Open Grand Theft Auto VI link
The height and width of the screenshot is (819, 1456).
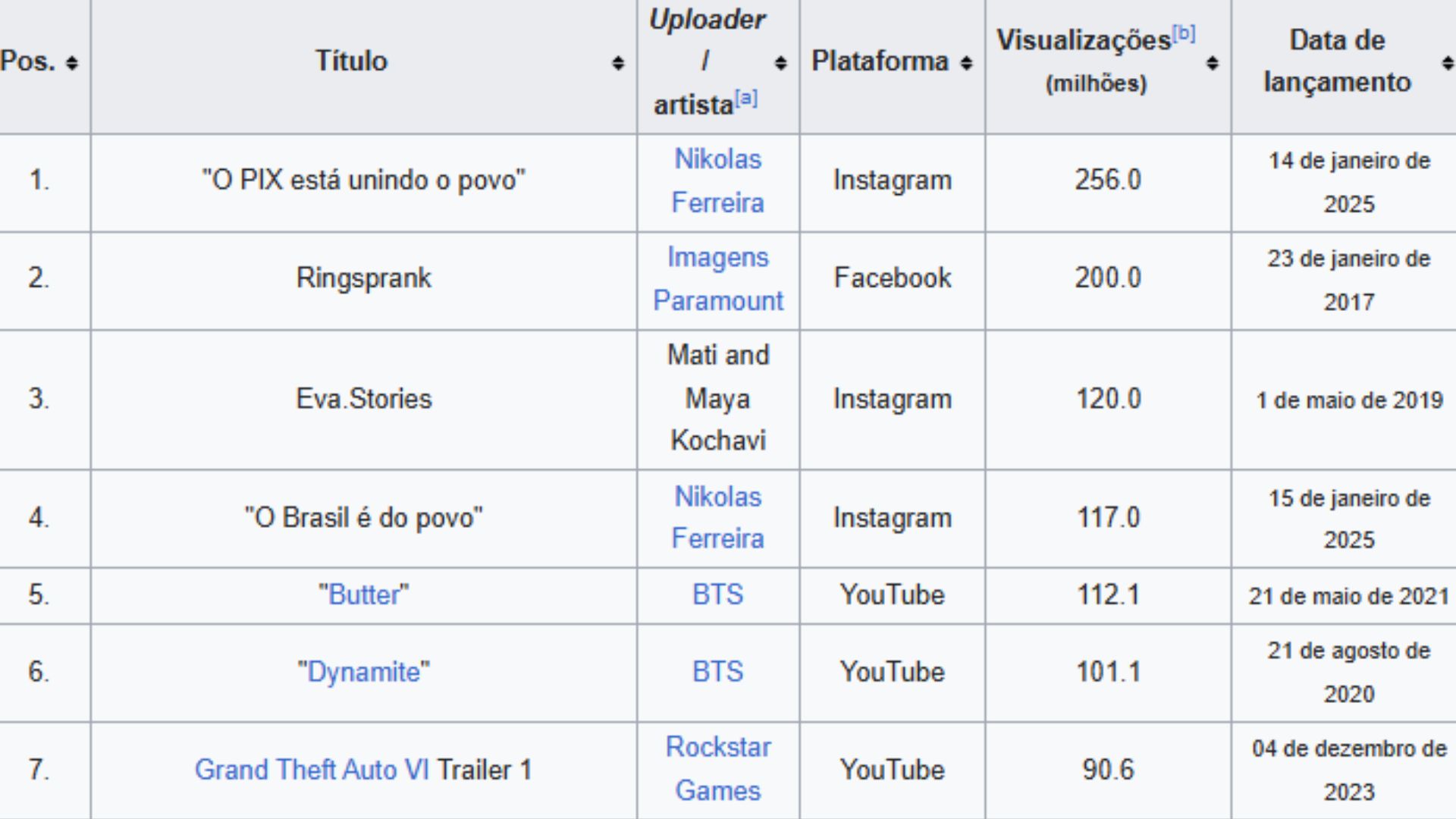click(312, 770)
